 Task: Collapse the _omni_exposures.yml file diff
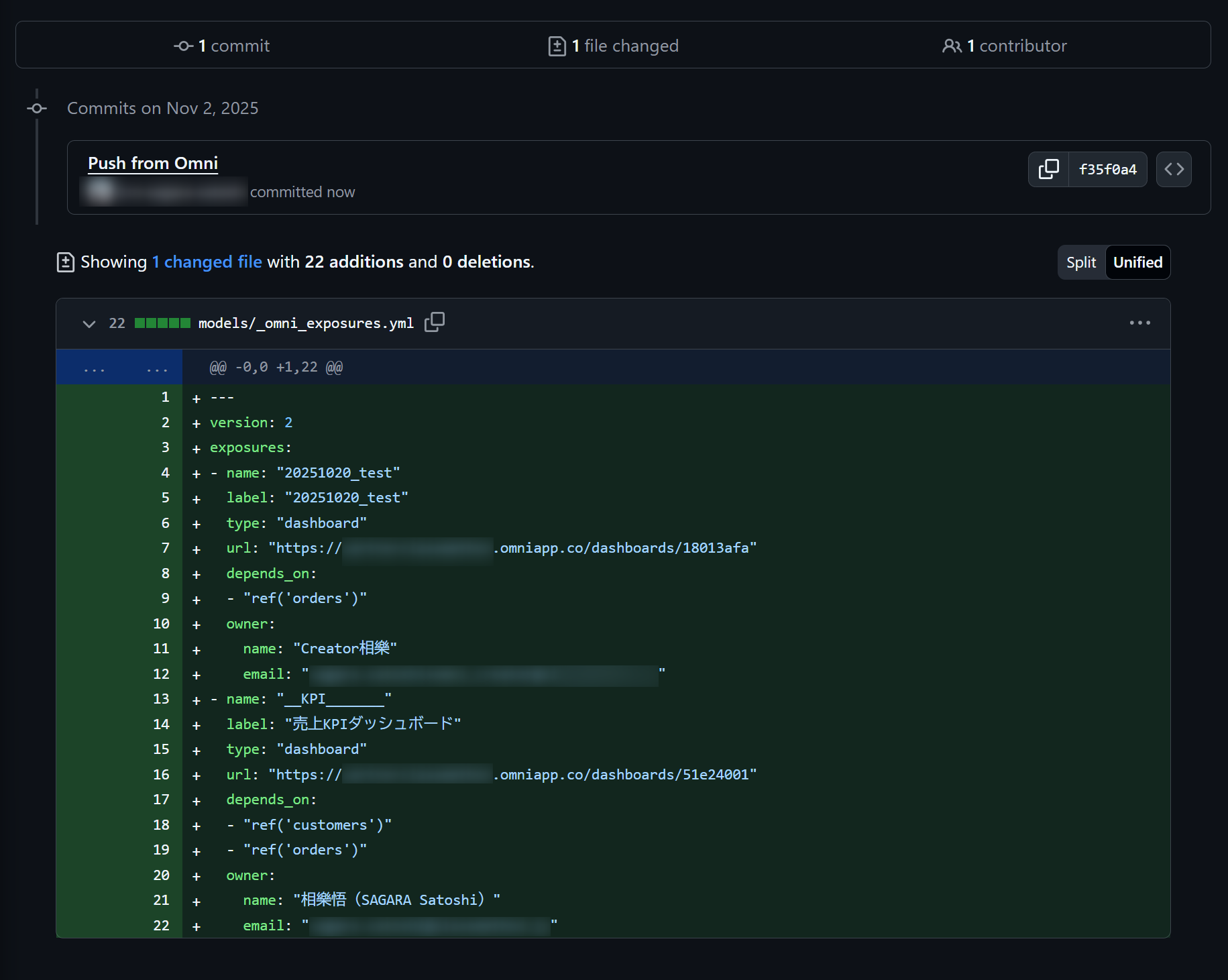point(89,323)
